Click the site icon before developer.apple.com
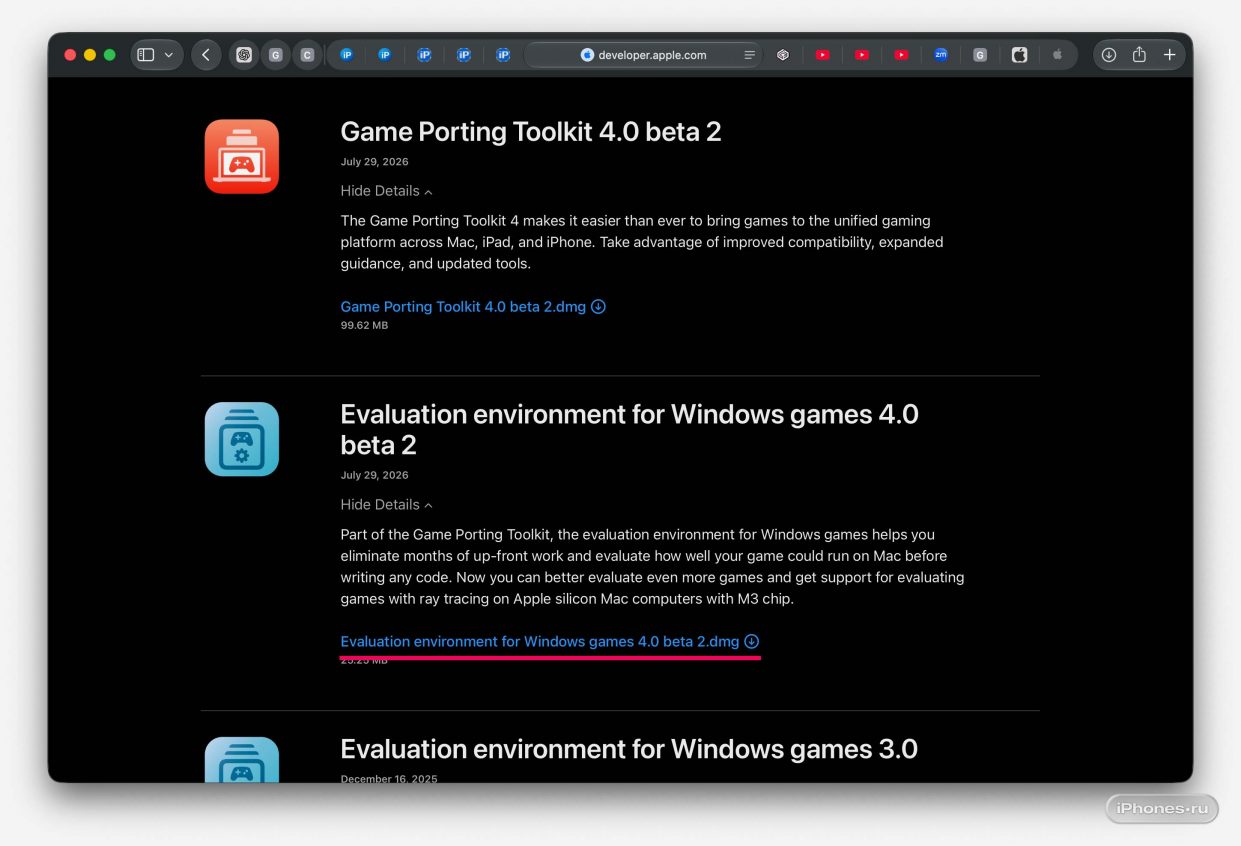This screenshot has height=846, width=1241. 587,55
